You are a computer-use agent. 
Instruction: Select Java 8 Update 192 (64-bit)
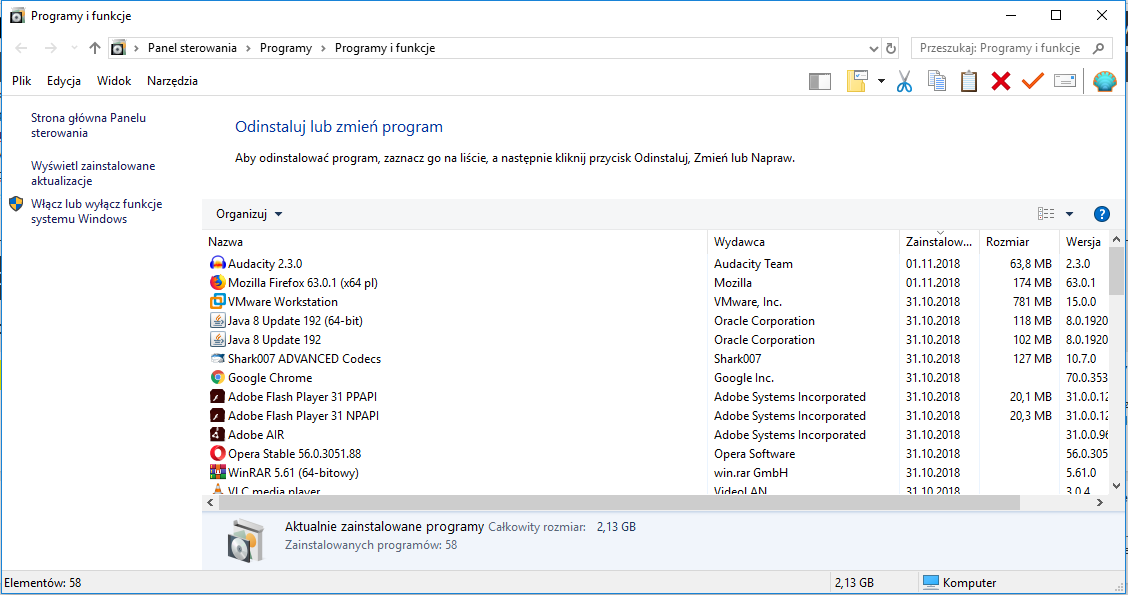655,321
